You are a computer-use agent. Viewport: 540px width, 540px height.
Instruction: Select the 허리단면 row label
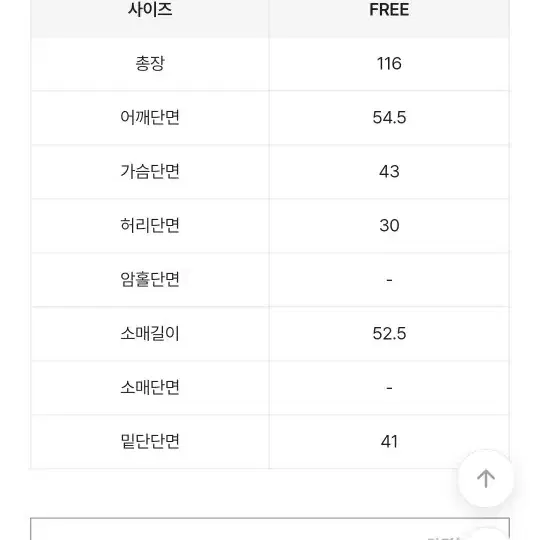pyautogui.click(x=150, y=226)
